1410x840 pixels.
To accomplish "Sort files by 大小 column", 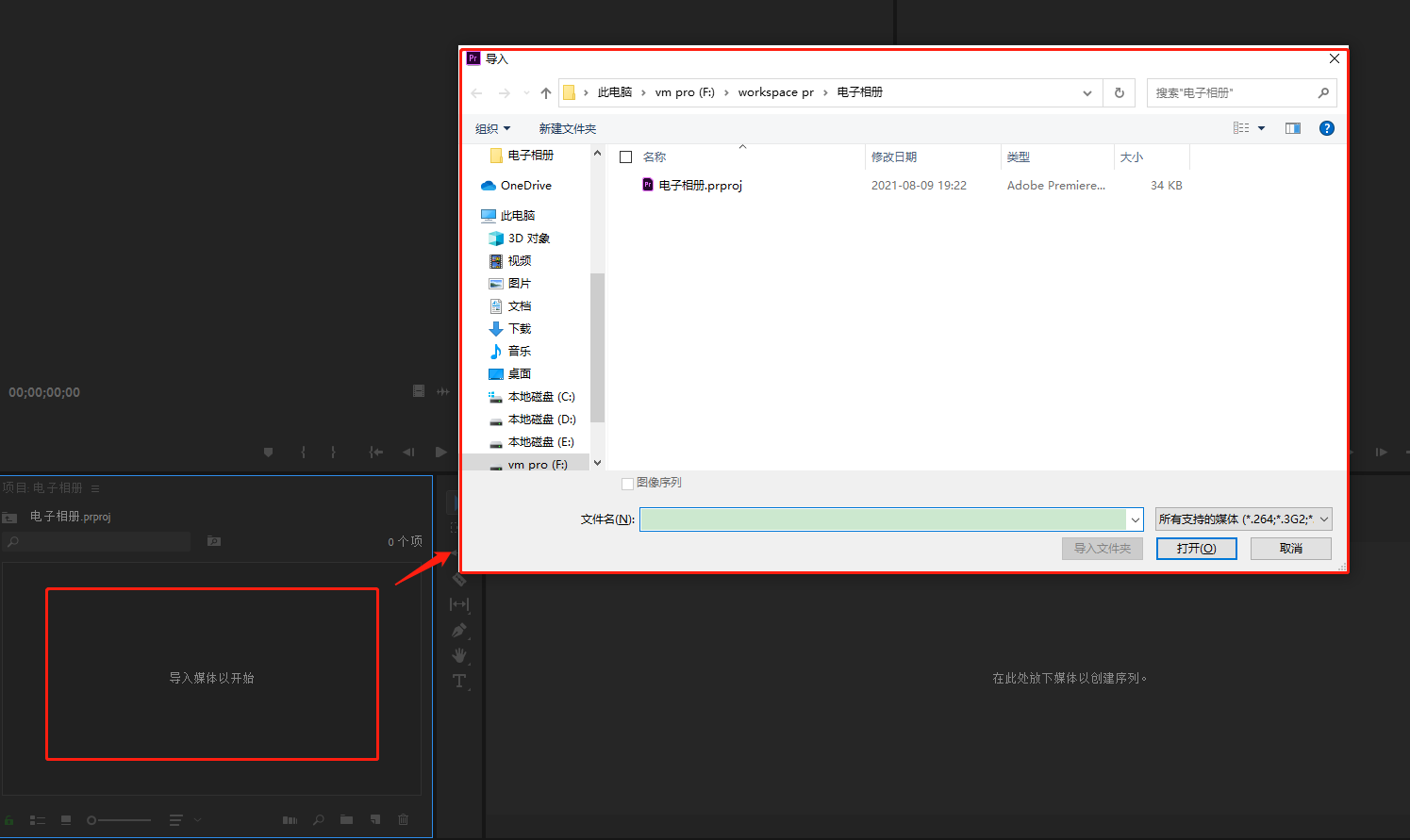I will tap(1132, 157).
